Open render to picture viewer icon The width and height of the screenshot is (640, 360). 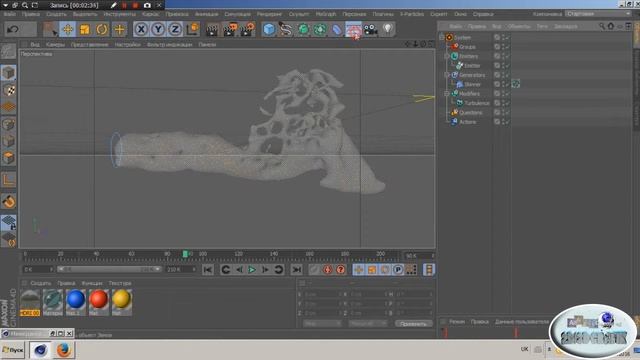(x=230, y=29)
